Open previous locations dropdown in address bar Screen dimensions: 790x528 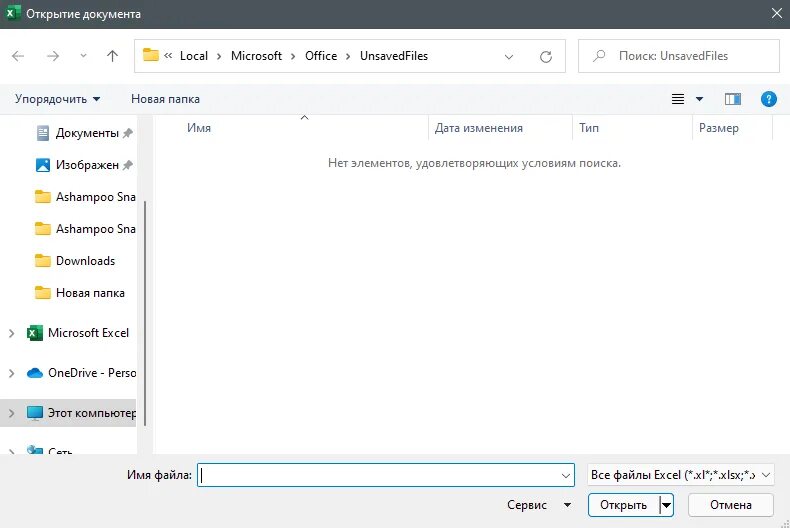point(509,56)
